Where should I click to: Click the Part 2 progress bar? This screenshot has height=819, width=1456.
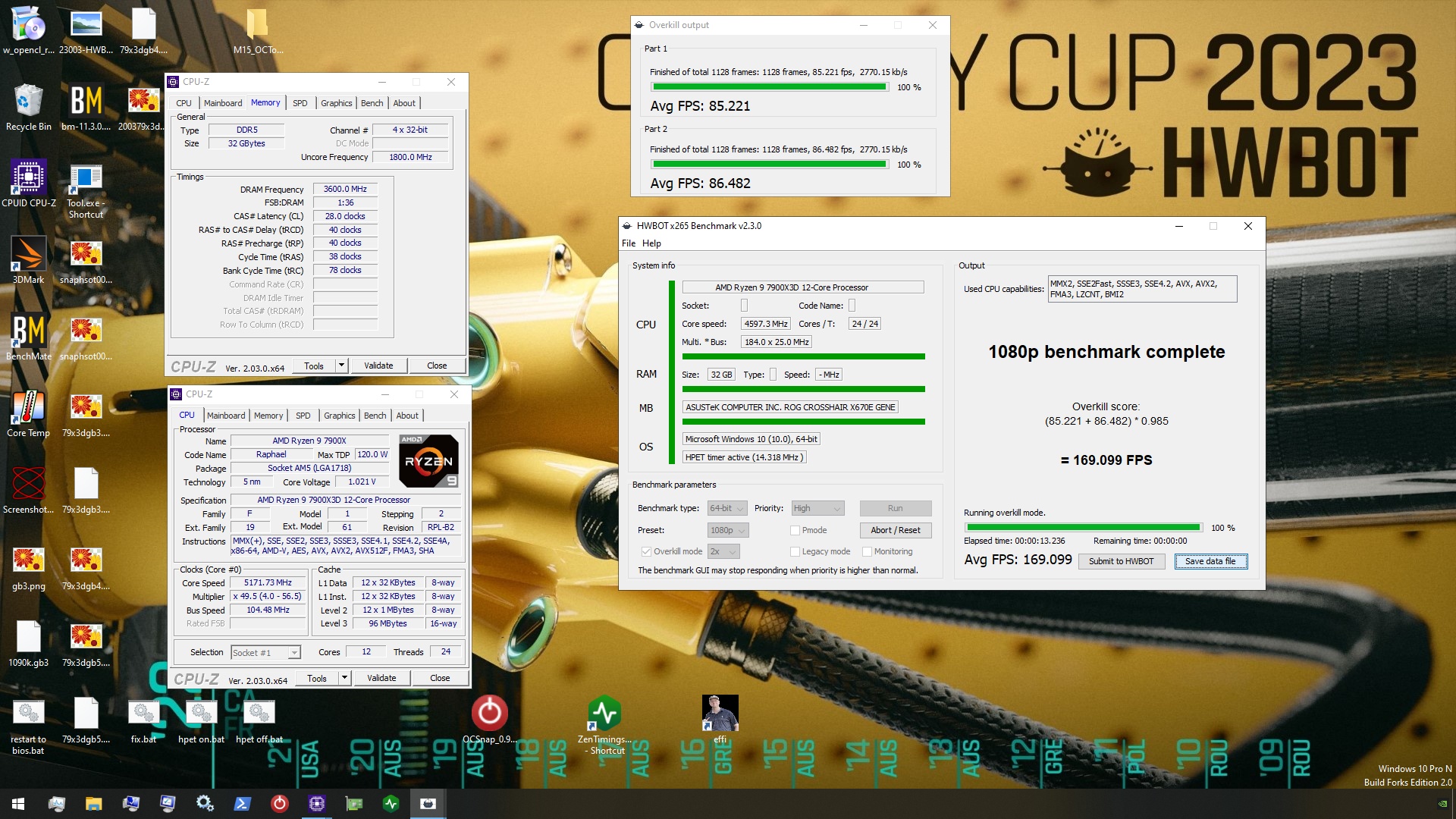click(x=769, y=165)
